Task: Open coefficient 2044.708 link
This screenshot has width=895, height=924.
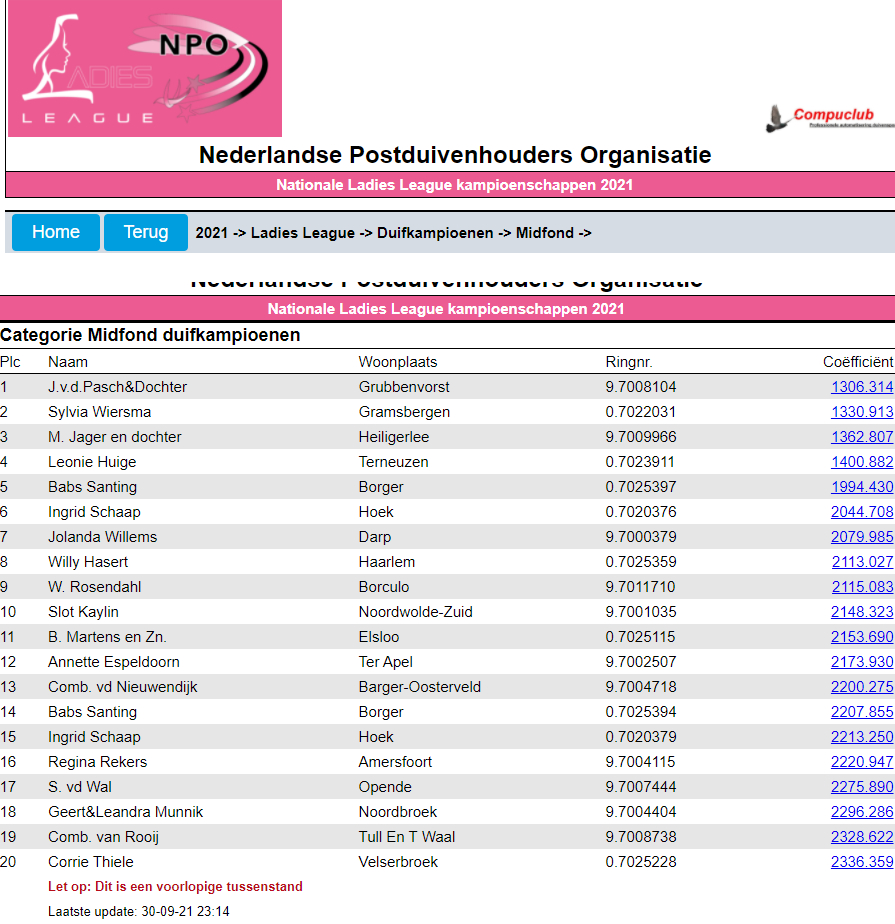Action: (x=862, y=512)
